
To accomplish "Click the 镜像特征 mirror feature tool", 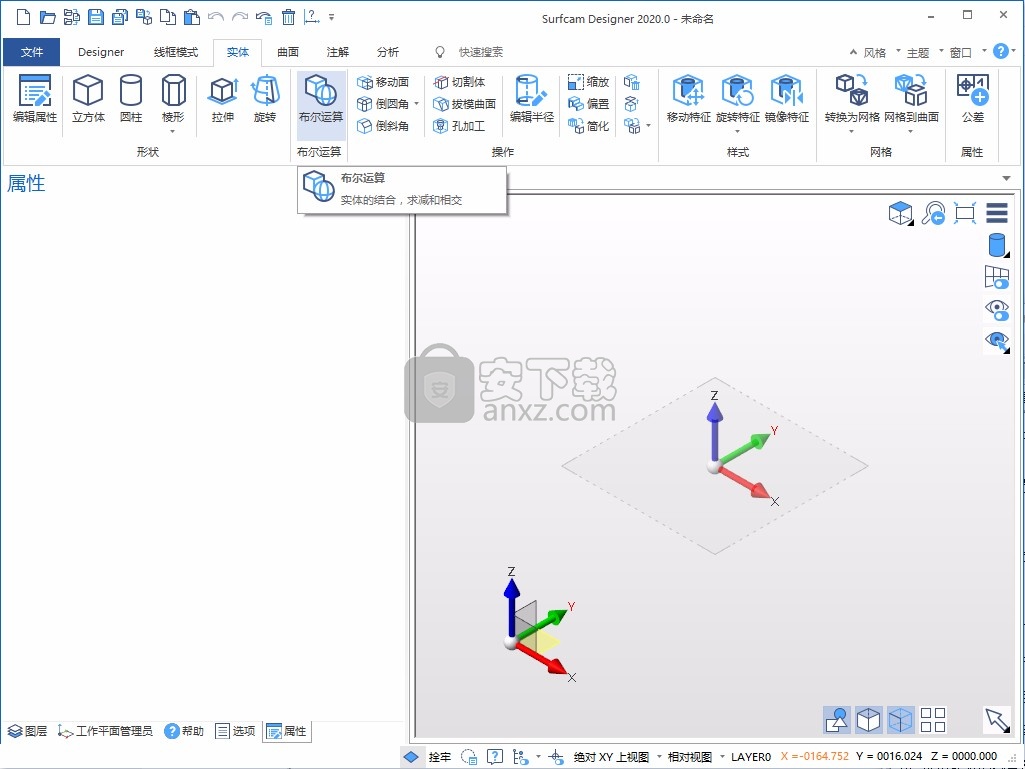I will (786, 99).
